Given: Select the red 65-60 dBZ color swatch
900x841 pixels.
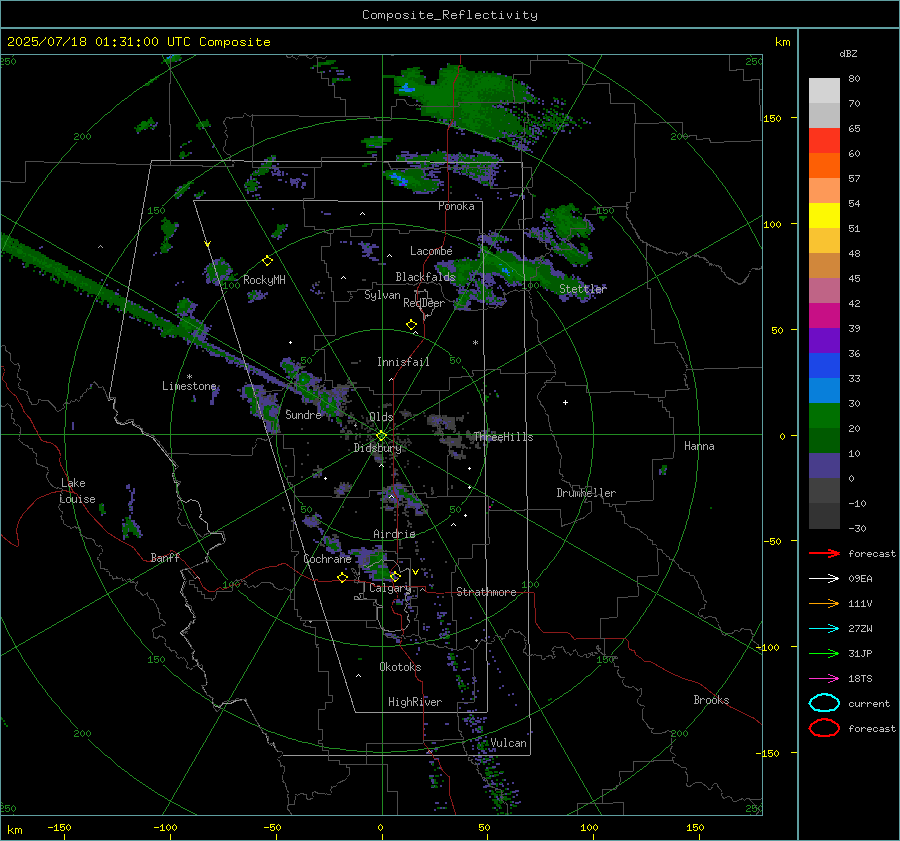Looking at the screenshot, I should point(824,141).
